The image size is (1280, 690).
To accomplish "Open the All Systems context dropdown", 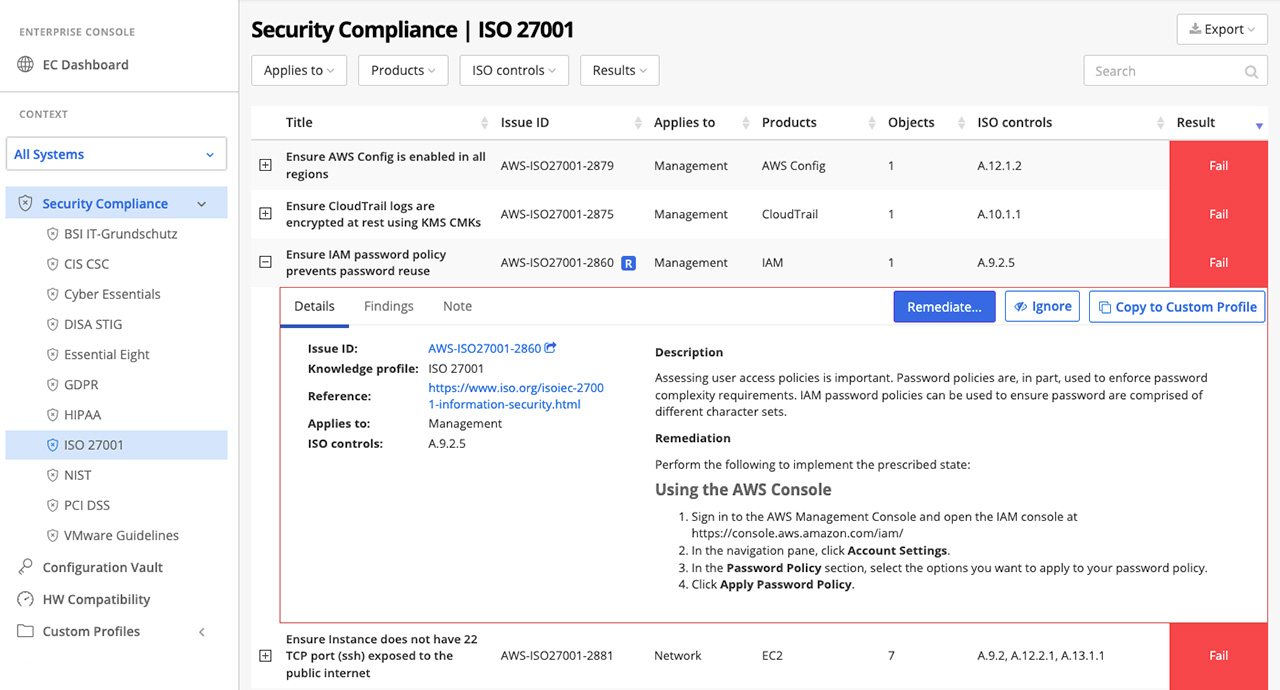I will (116, 155).
